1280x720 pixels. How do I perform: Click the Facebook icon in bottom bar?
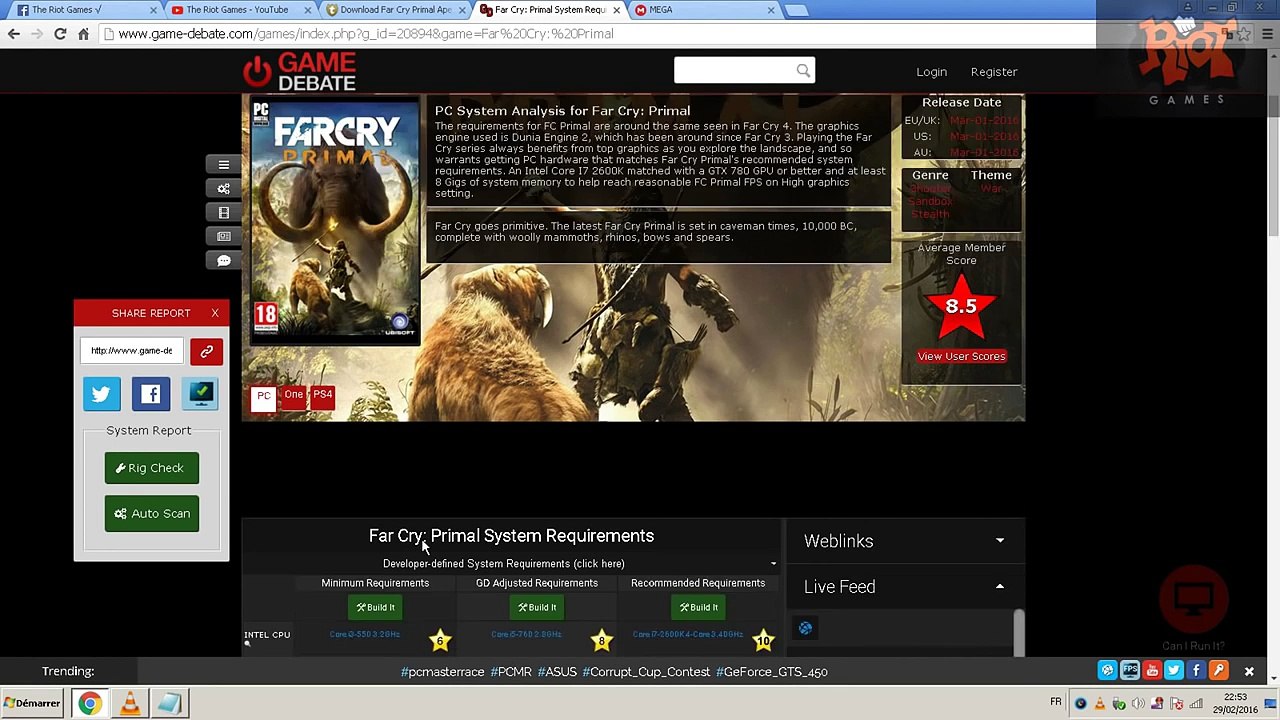[1196, 671]
